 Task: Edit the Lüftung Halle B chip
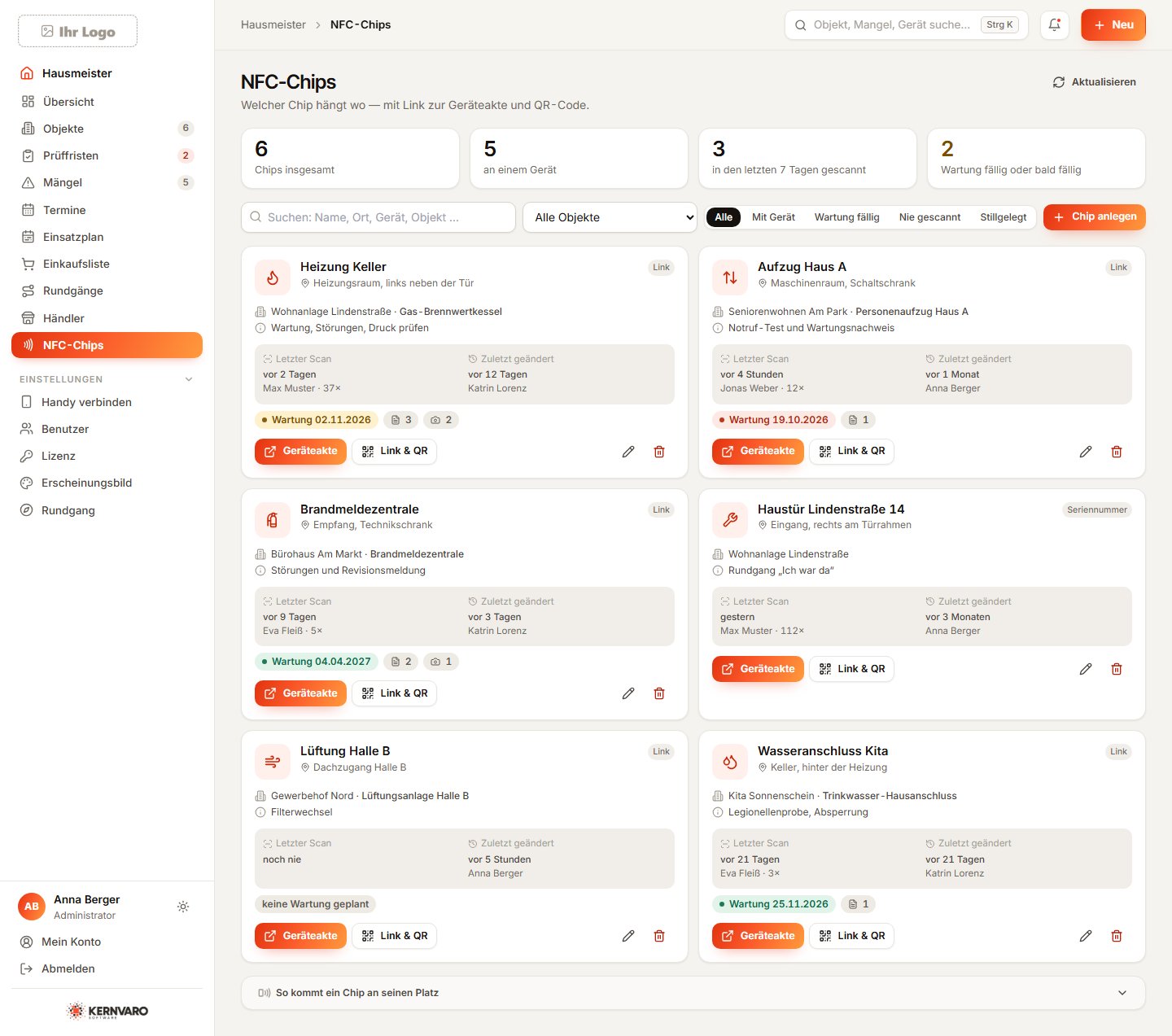[x=628, y=936]
